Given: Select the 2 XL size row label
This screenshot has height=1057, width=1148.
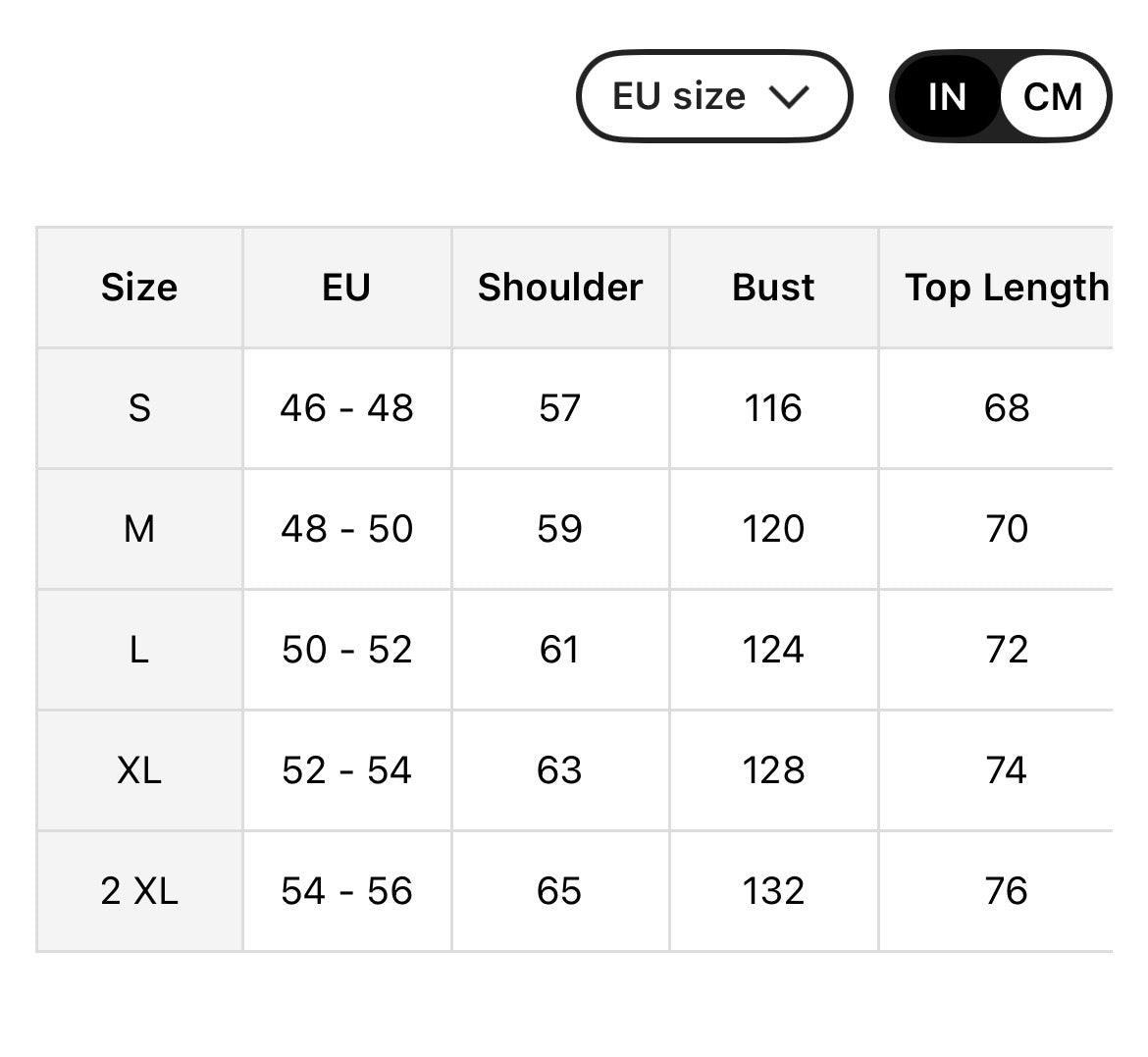Looking at the screenshot, I should [139, 891].
